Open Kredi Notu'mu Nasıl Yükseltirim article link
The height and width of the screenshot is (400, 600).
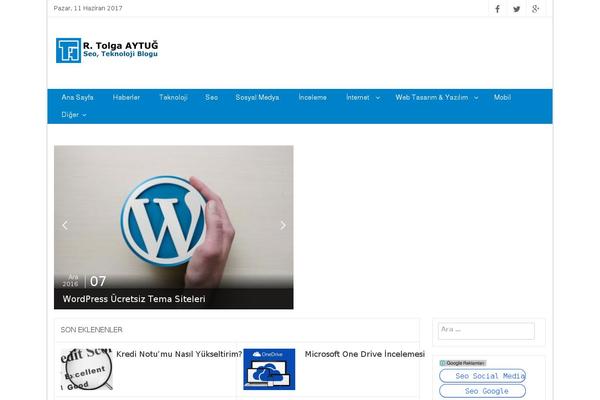click(179, 354)
